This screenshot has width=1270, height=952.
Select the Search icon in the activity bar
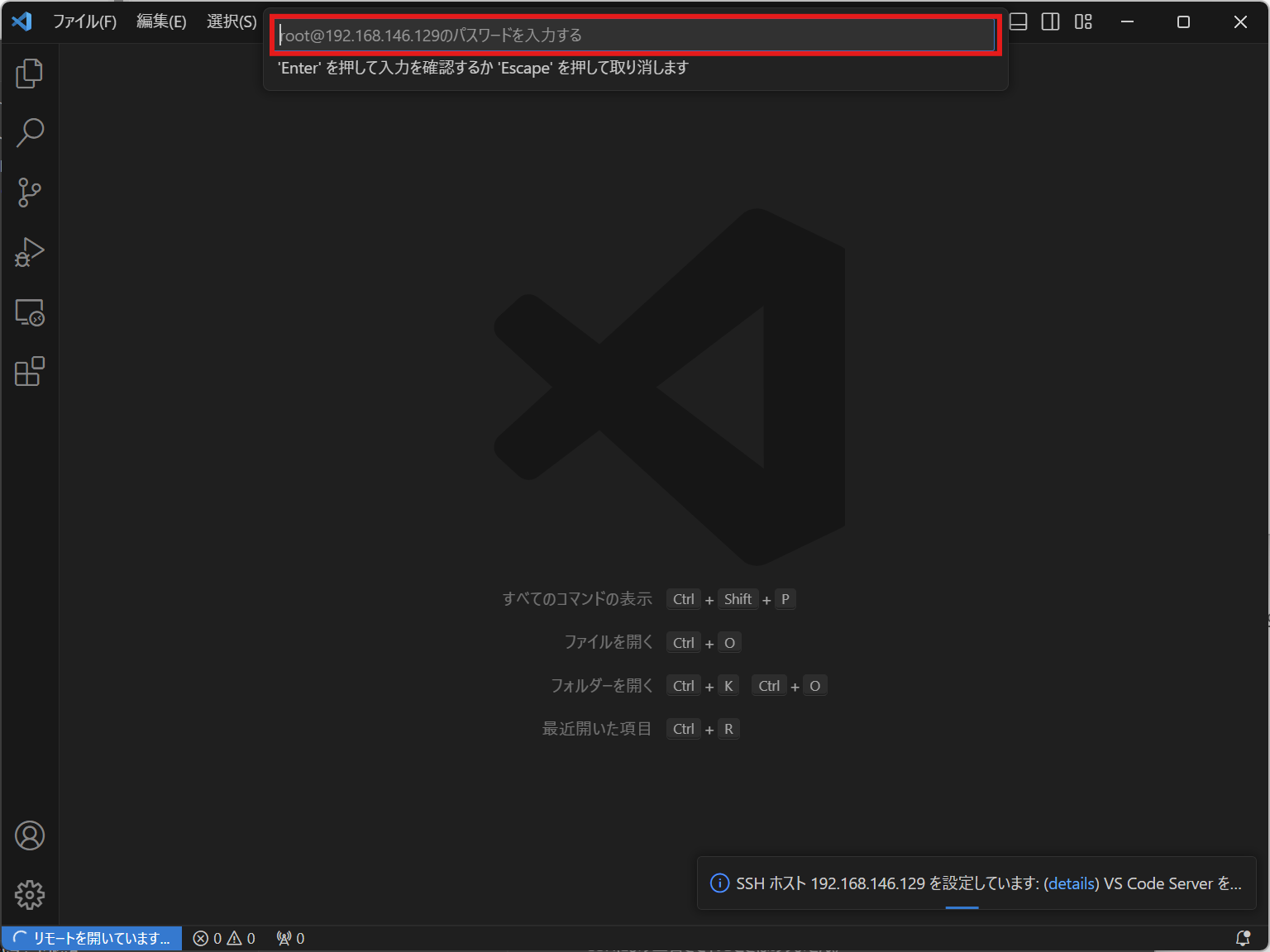[x=30, y=132]
